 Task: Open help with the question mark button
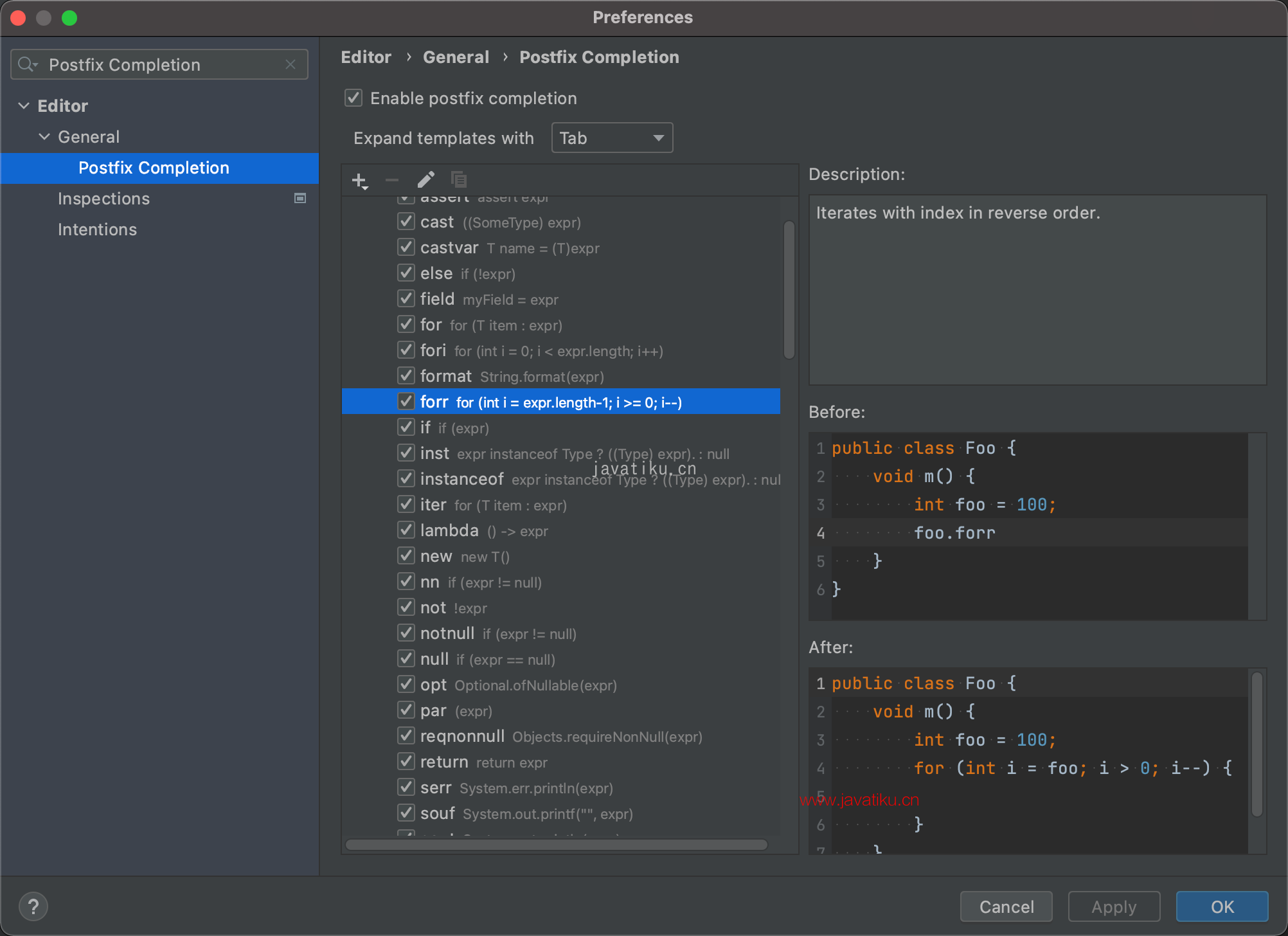[x=33, y=906]
